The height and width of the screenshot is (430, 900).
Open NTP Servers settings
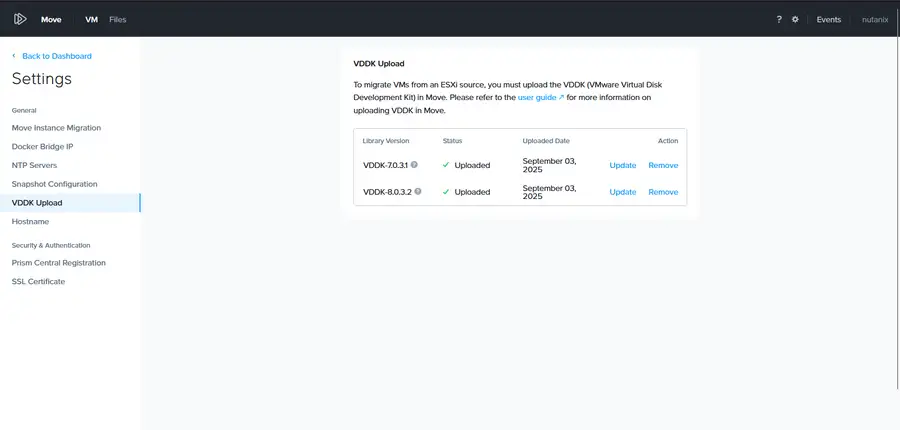[x=34, y=165]
